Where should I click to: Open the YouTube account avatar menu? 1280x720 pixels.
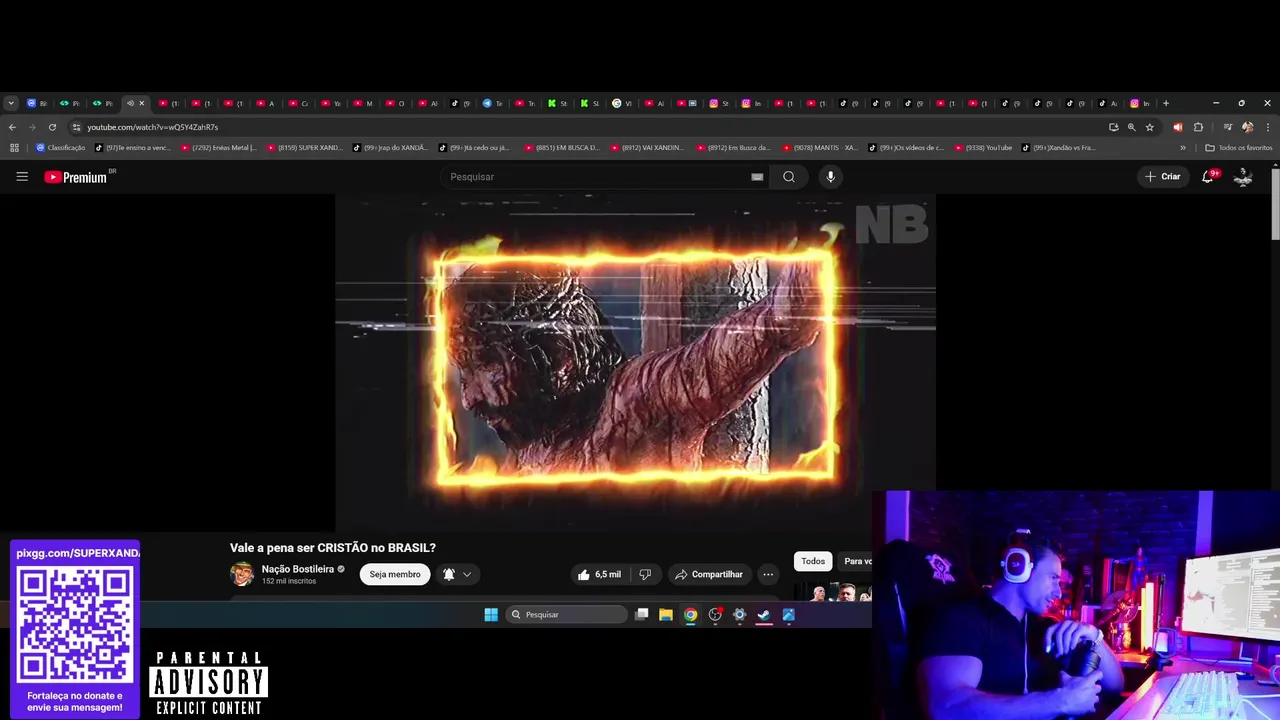pos(1243,177)
